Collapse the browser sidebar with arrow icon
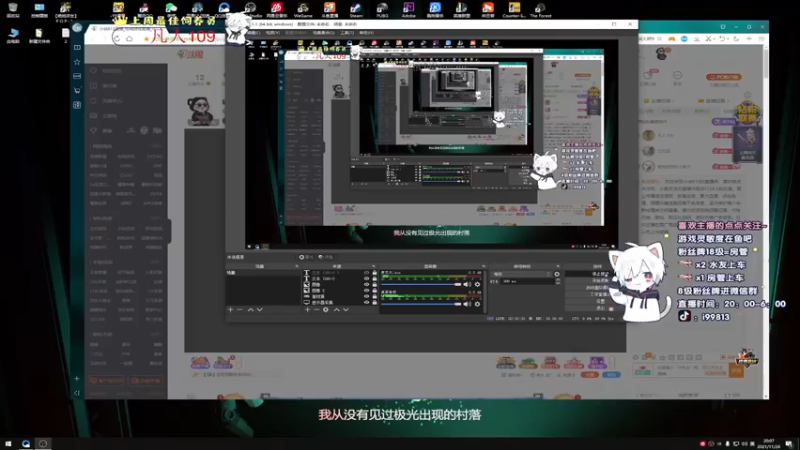 tap(77, 393)
